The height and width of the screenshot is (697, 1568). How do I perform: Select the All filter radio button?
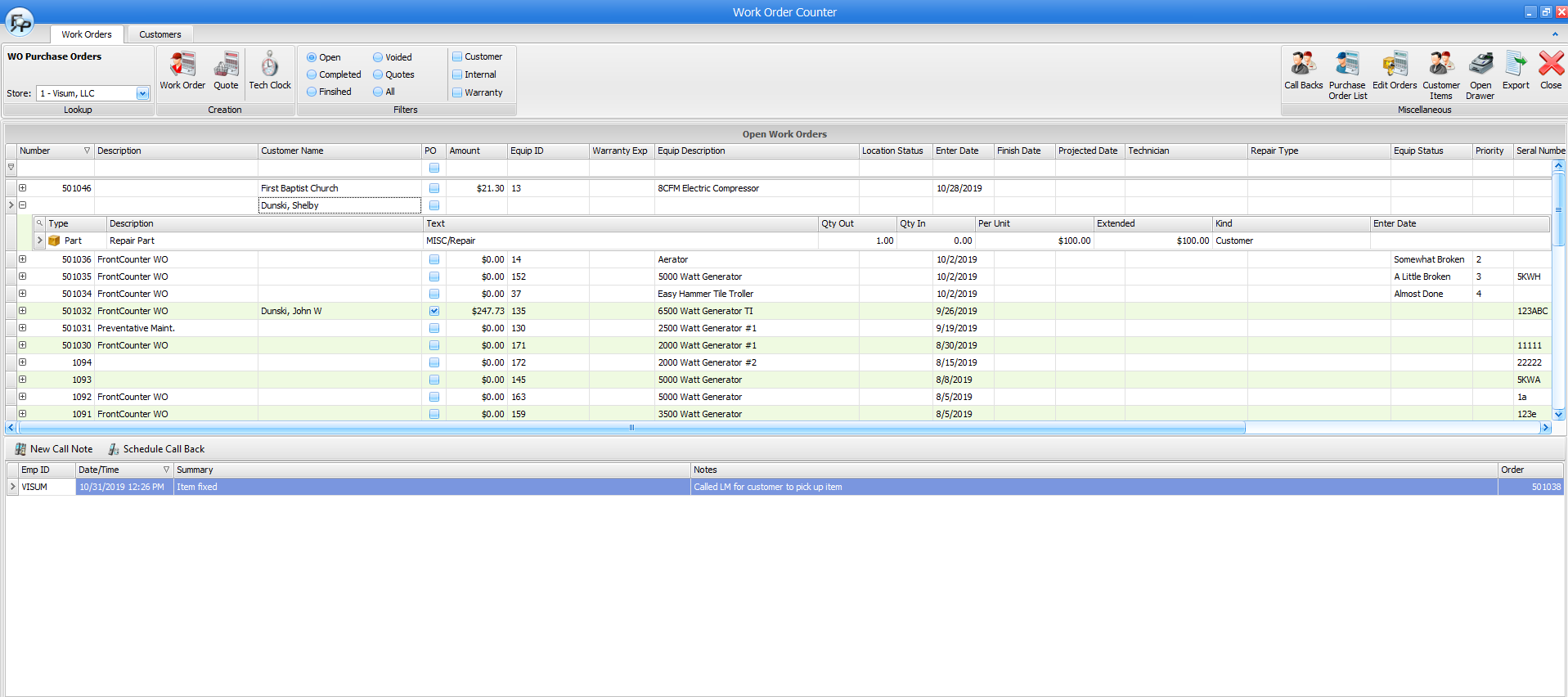click(378, 92)
